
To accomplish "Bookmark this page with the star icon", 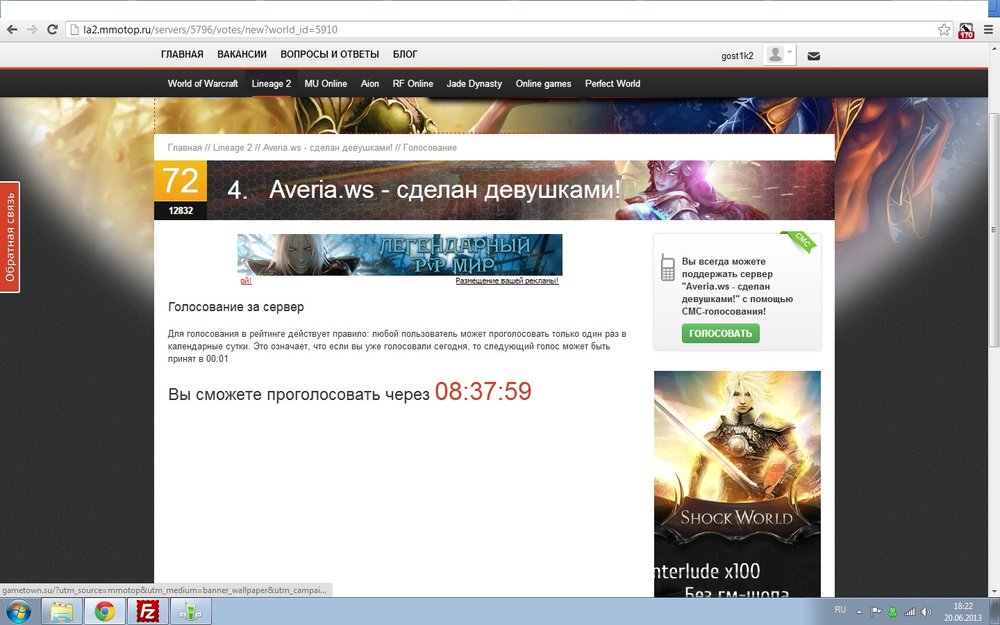I will coord(943,30).
